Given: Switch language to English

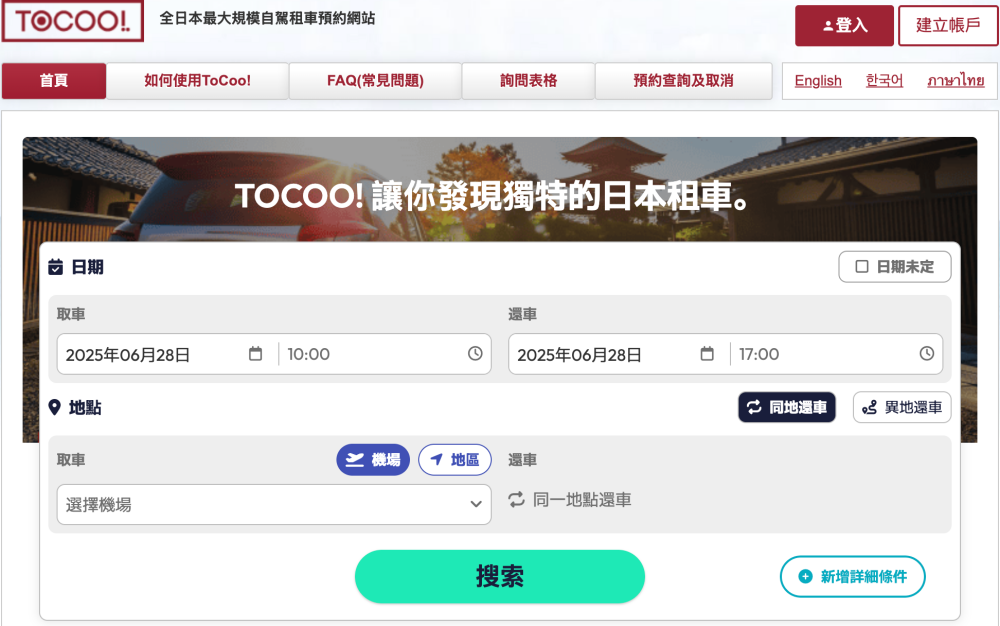Looking at the screenshot, I should 818,81.
